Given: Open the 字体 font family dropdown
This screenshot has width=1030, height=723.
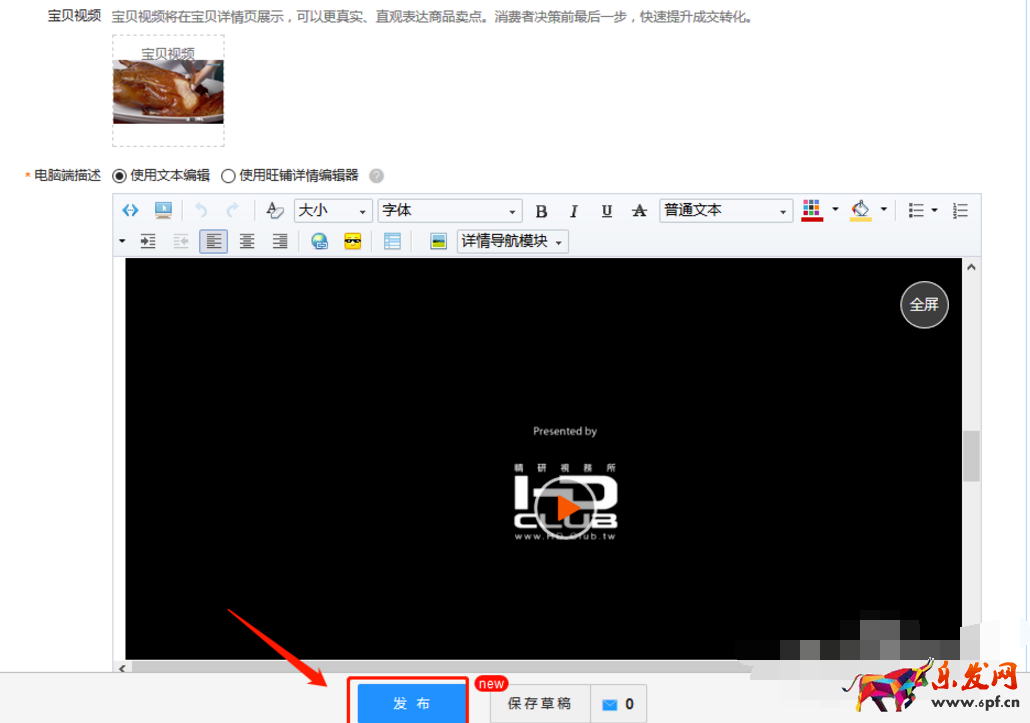Looking at the screenshot, I should click(449, 211).
